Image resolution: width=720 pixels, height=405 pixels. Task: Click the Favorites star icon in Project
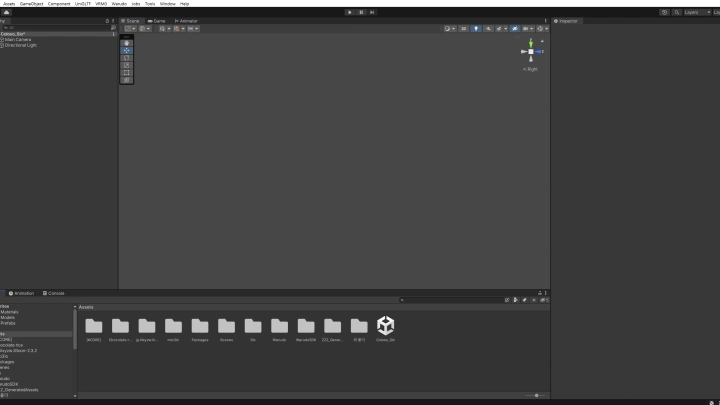pyautogui.click(x=534, y=300)
